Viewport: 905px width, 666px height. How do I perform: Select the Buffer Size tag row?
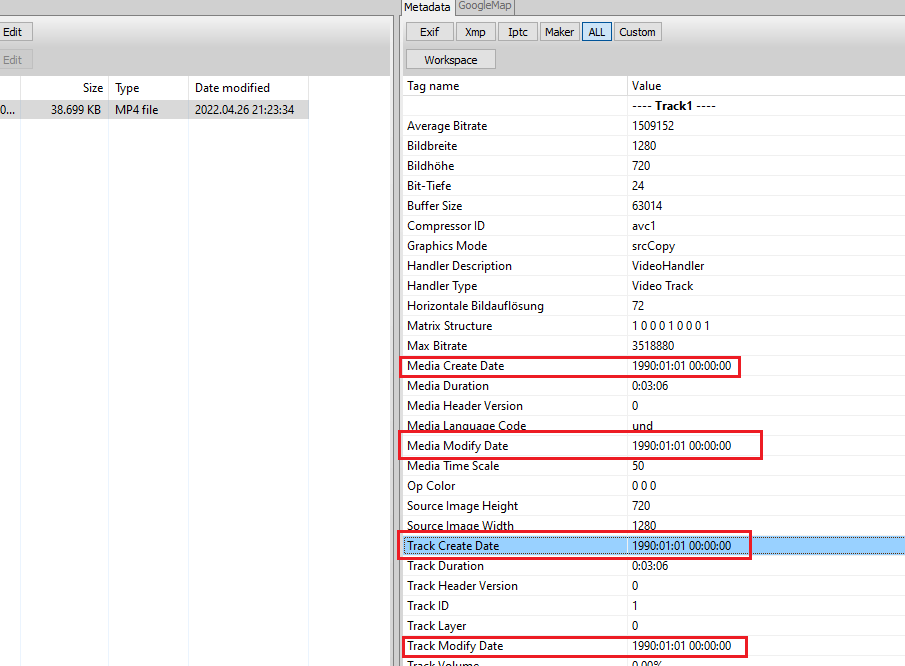click(x=654, y=206)
